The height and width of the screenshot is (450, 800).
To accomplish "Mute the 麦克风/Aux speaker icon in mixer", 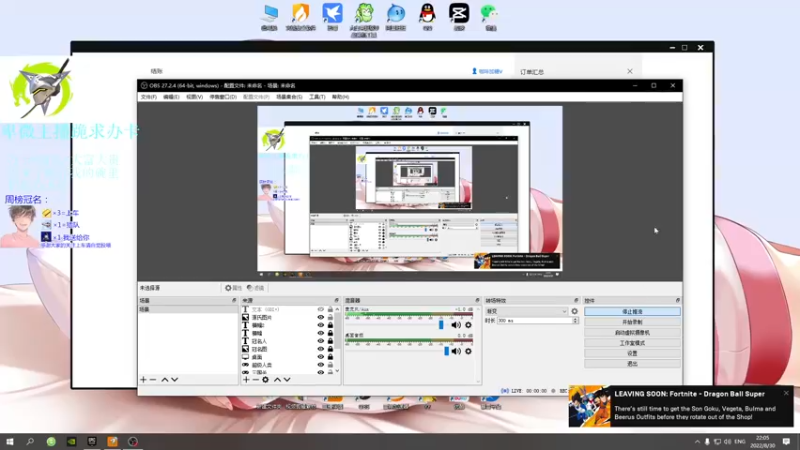I will (456, 325).
